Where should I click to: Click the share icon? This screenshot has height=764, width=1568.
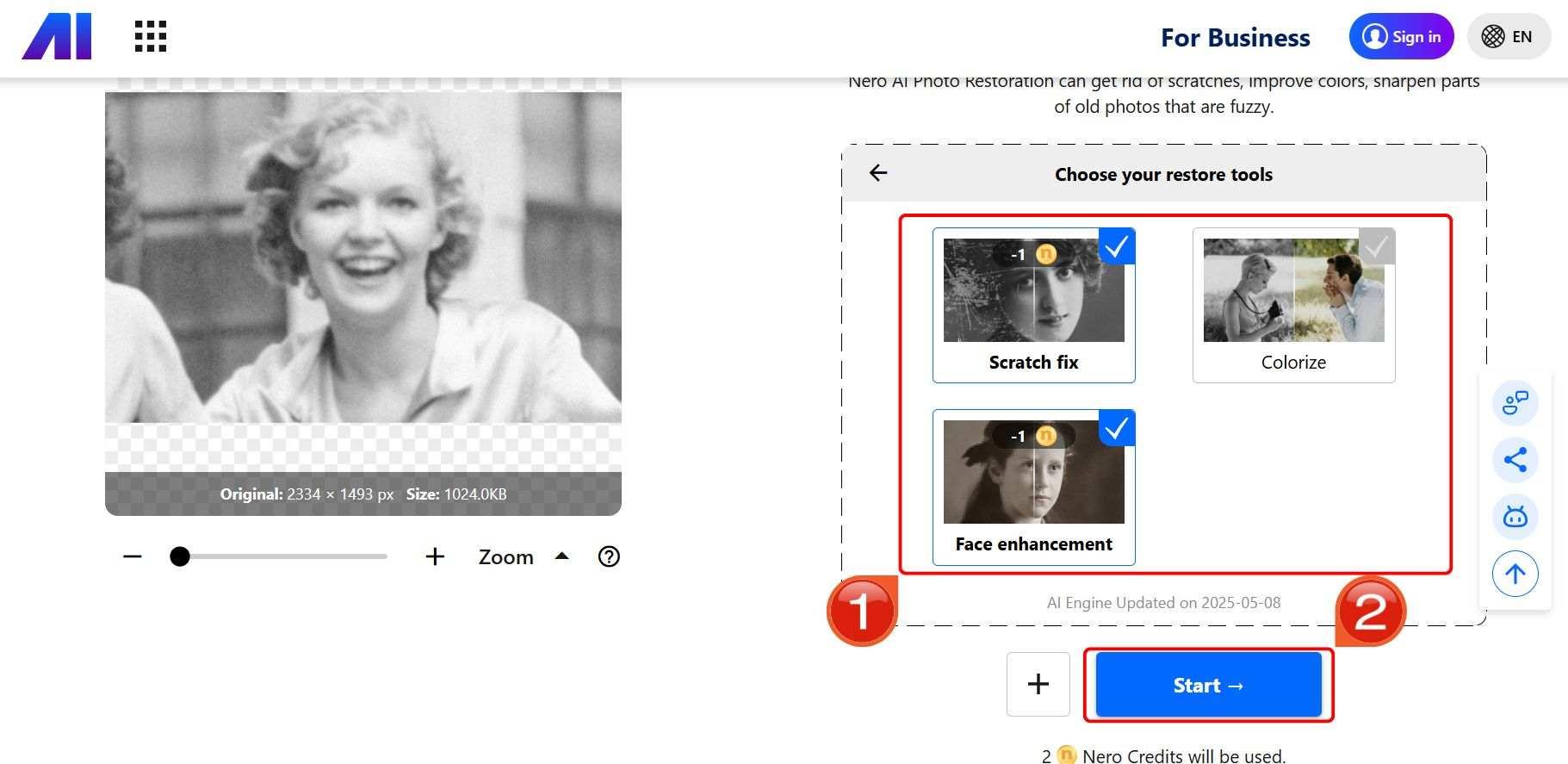tap(1515, 459)
